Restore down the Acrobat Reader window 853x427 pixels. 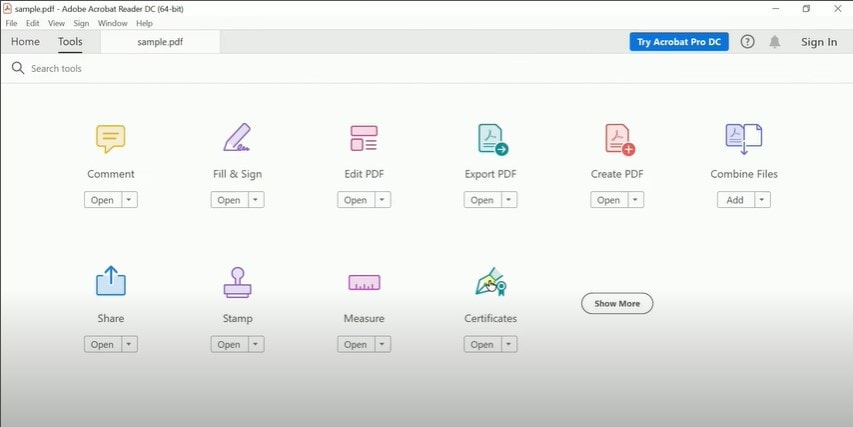coord(806,9)
